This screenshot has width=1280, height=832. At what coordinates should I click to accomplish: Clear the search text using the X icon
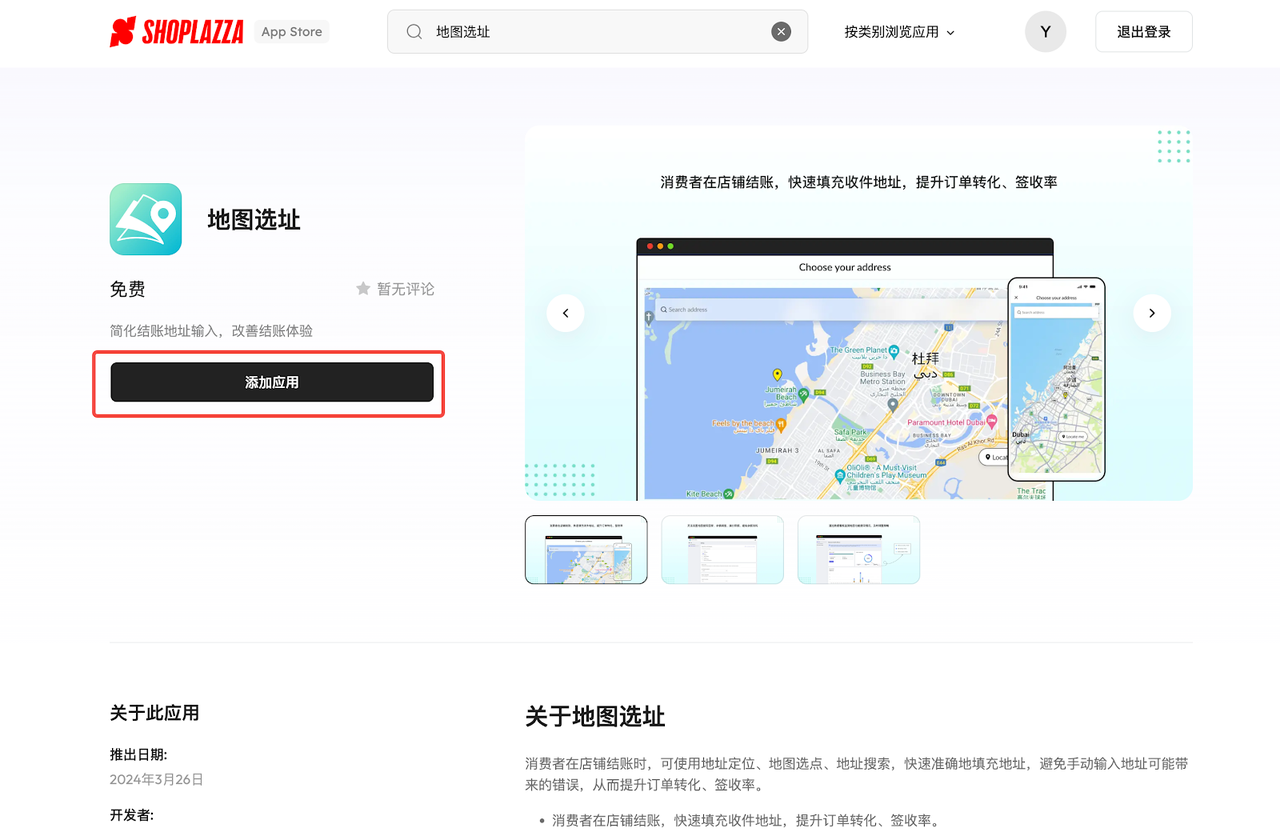tap(781, 31)
